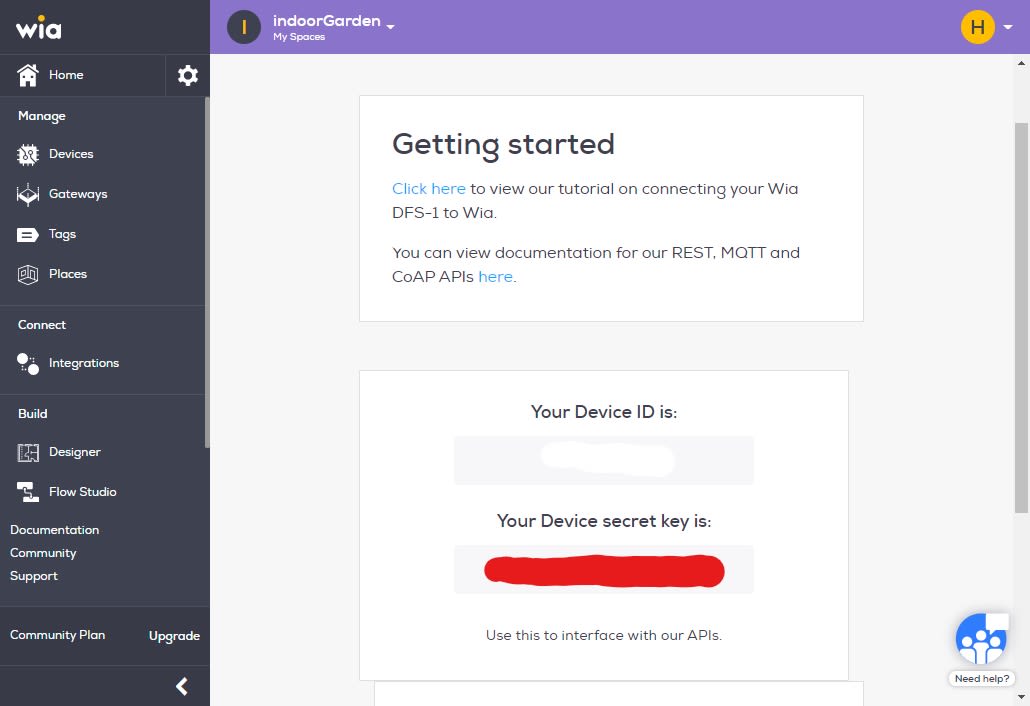Click the Integrations dots icon

(x=28, y=363)
